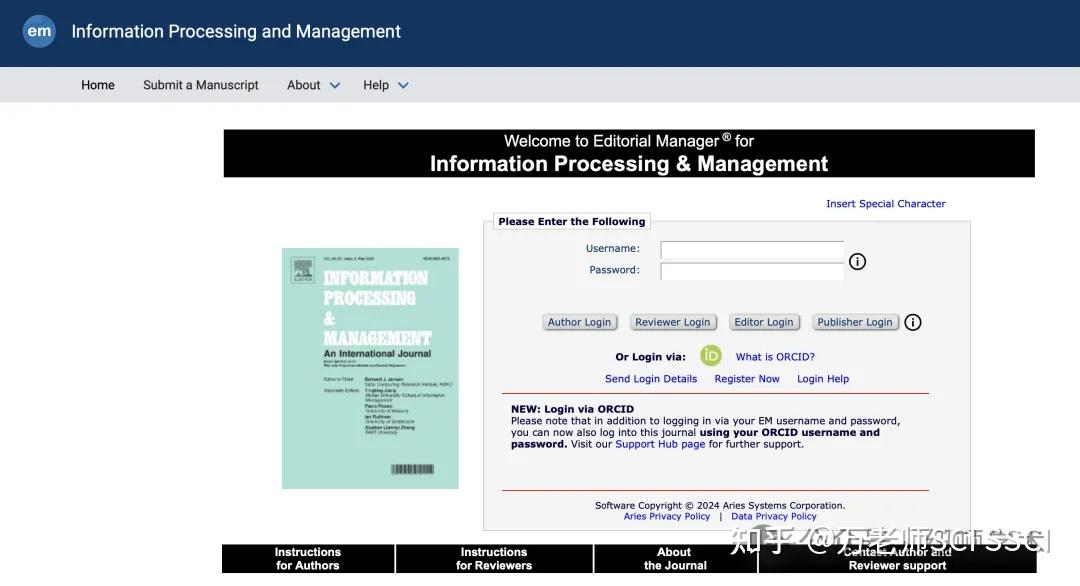Open the Register Now link
Image resolution: width=1080 pixels, height=586 pixels.
(x=746, y=378)
